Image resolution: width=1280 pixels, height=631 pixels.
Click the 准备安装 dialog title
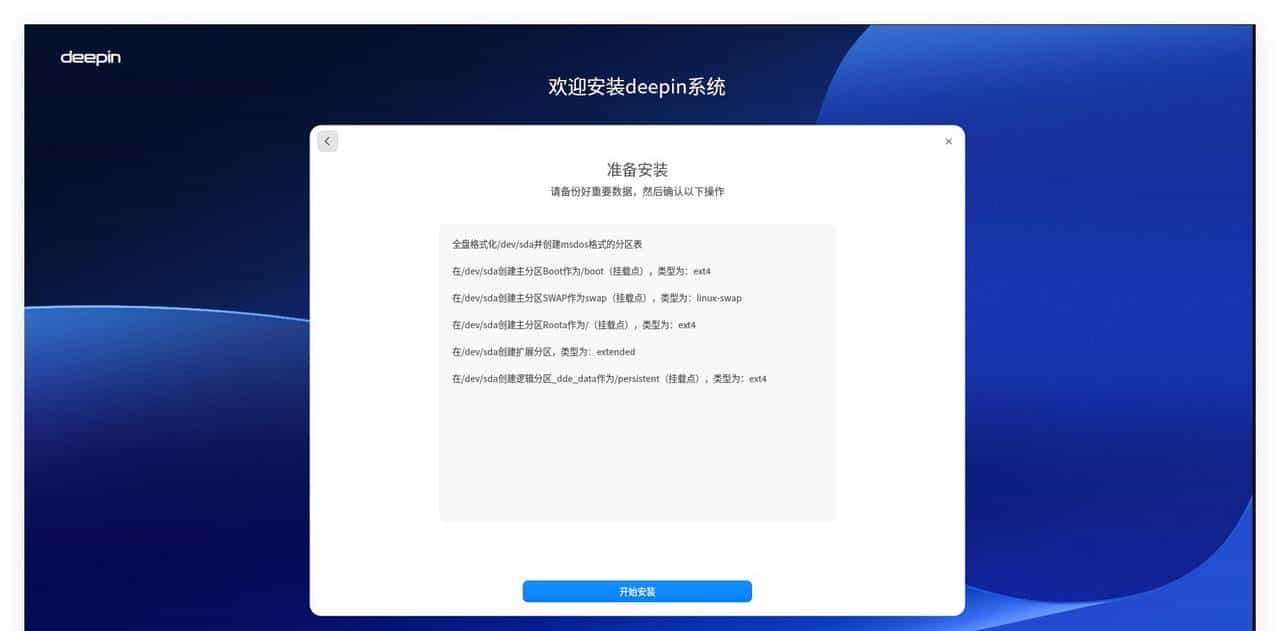pos(637,170)
